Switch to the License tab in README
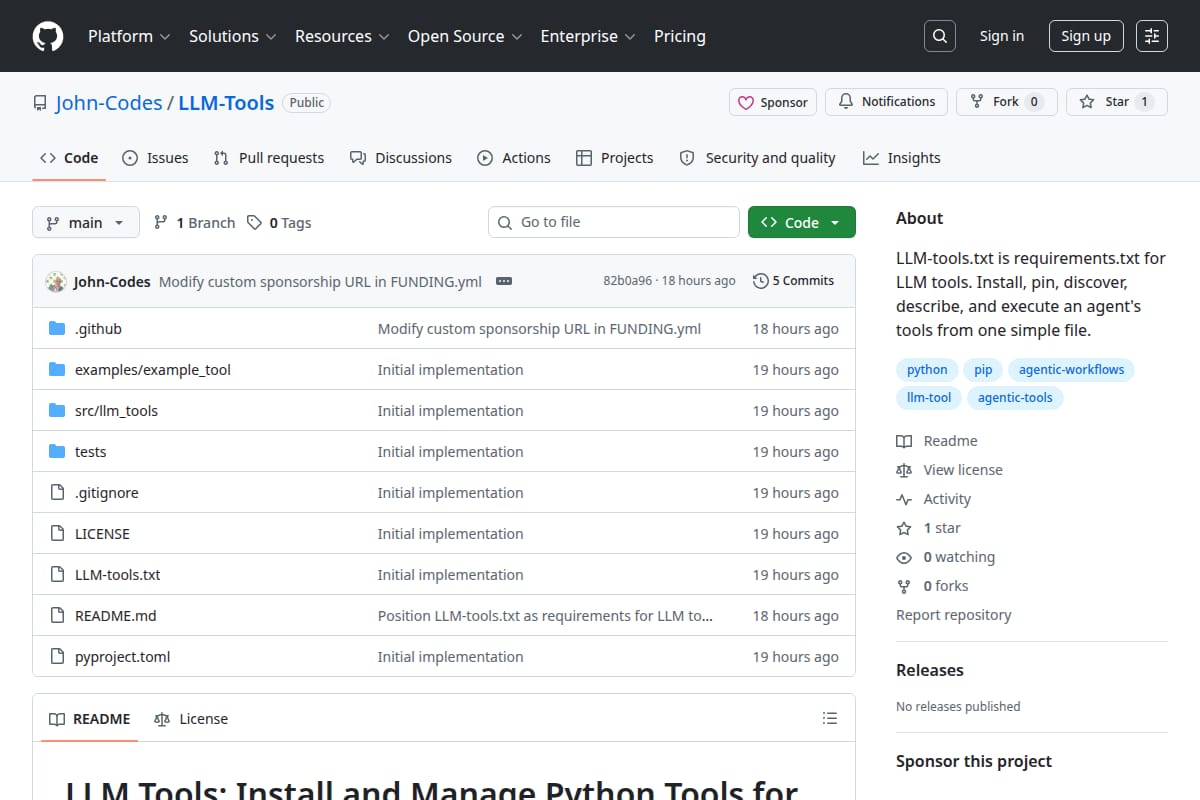This screenshot has height=800, width=1200. 191,718
